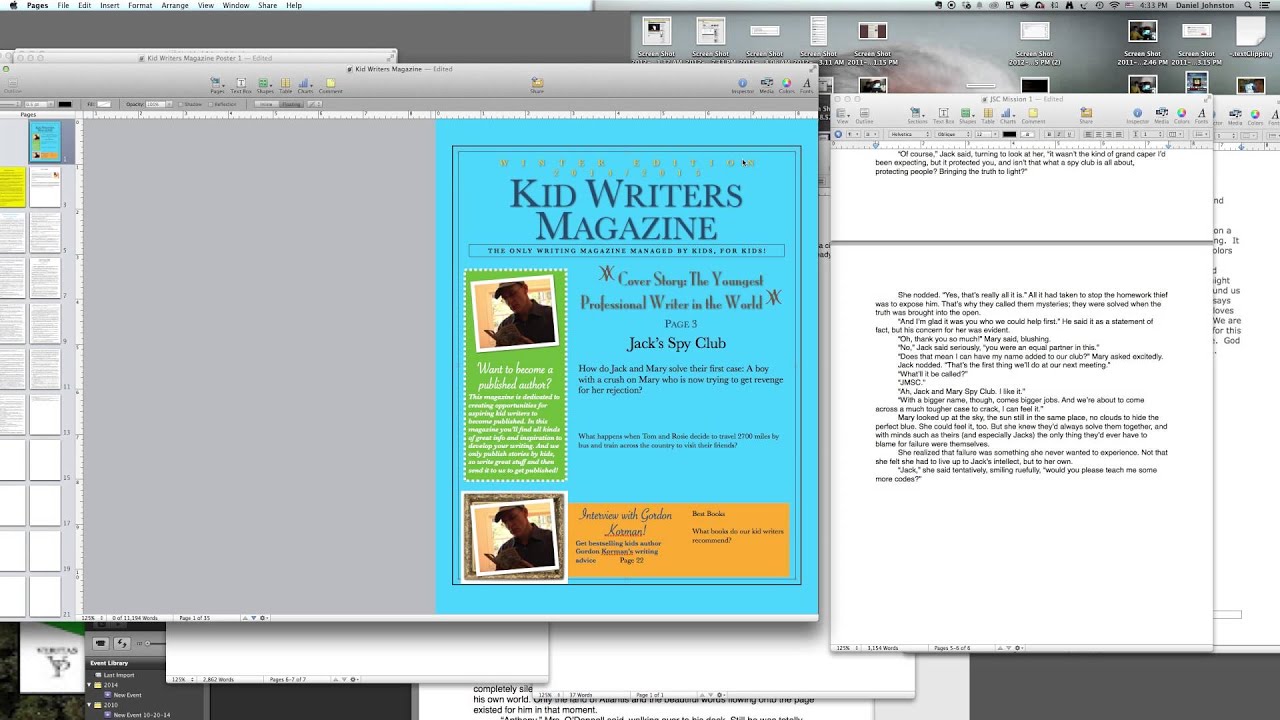Open Media browser in Kid Writers Magazine

[767, 84]
